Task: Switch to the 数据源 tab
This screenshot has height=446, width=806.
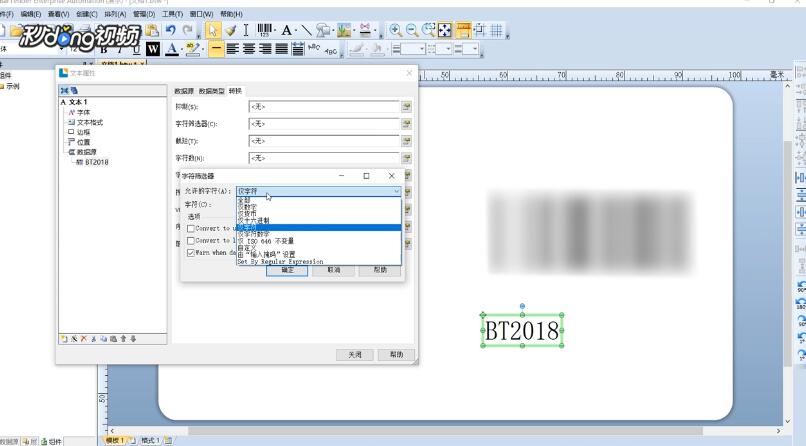Action: click(184, 91)
